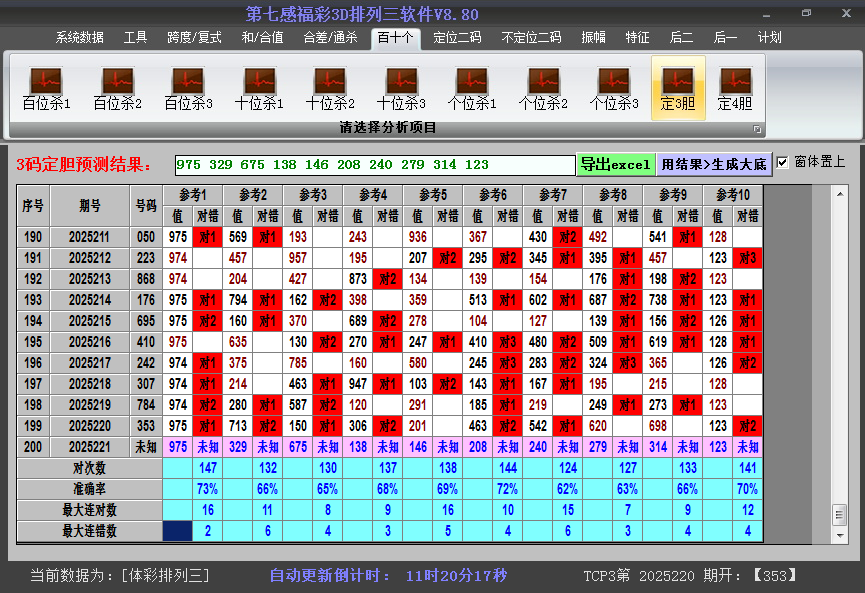865x593 pixels.
Task: Click the 百位杀1 analysis icon
Action: click(x=46, y=88)
